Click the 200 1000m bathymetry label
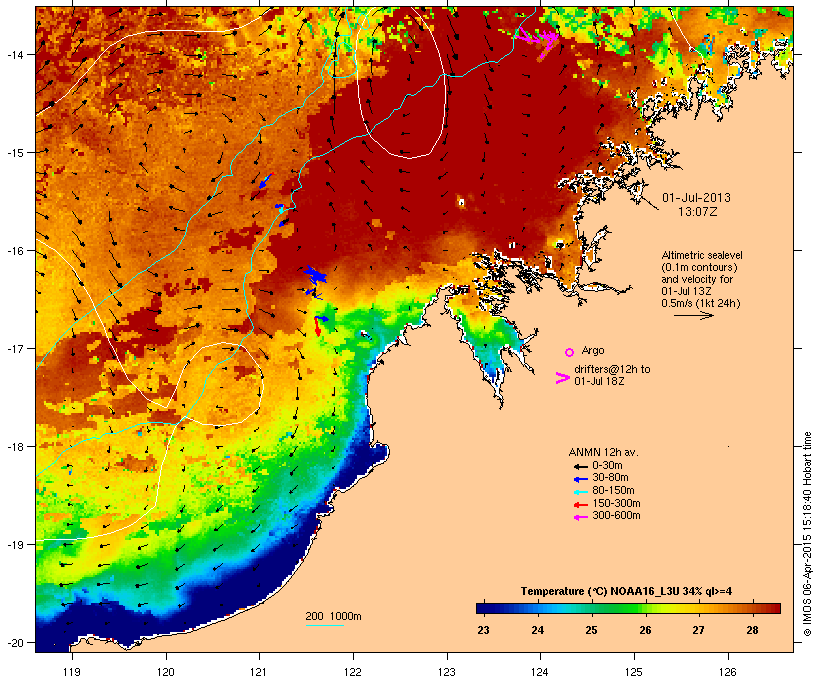 pos(333,616)
